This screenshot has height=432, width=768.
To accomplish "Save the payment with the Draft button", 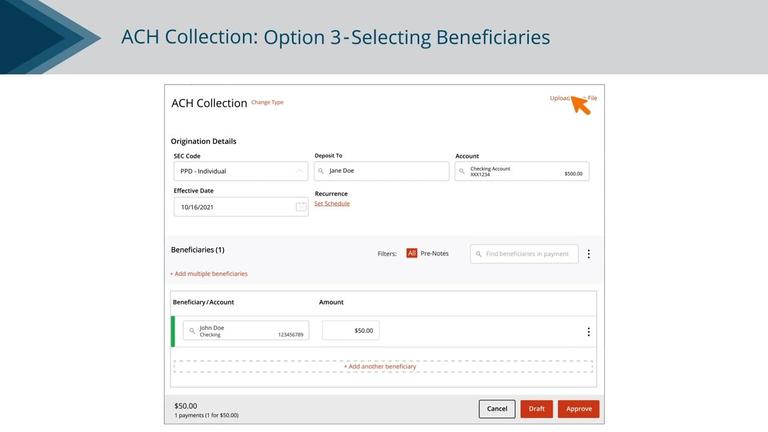I will (x=536, y=409).
